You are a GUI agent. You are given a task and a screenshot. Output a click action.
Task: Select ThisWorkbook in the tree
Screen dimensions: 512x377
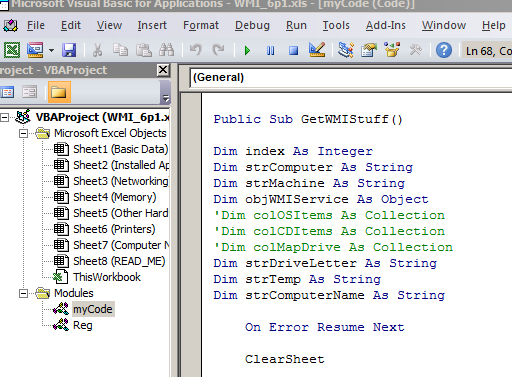(x=107, y=277)
